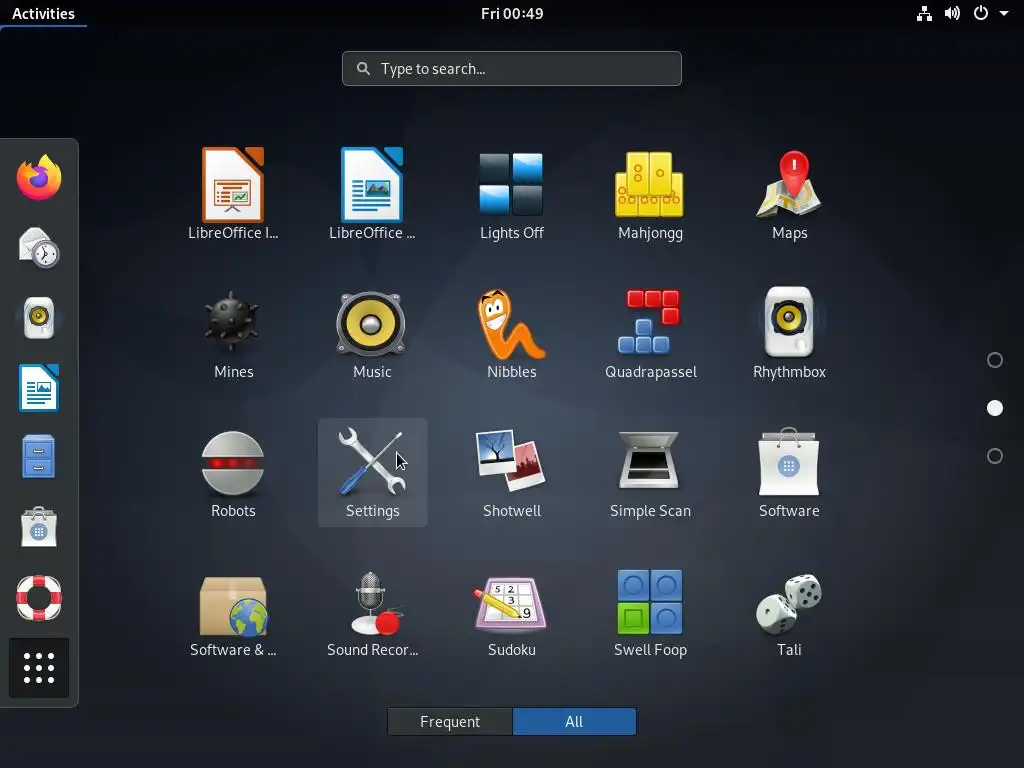
Task: Launch Sound Recorder
Action: point(372,611)
